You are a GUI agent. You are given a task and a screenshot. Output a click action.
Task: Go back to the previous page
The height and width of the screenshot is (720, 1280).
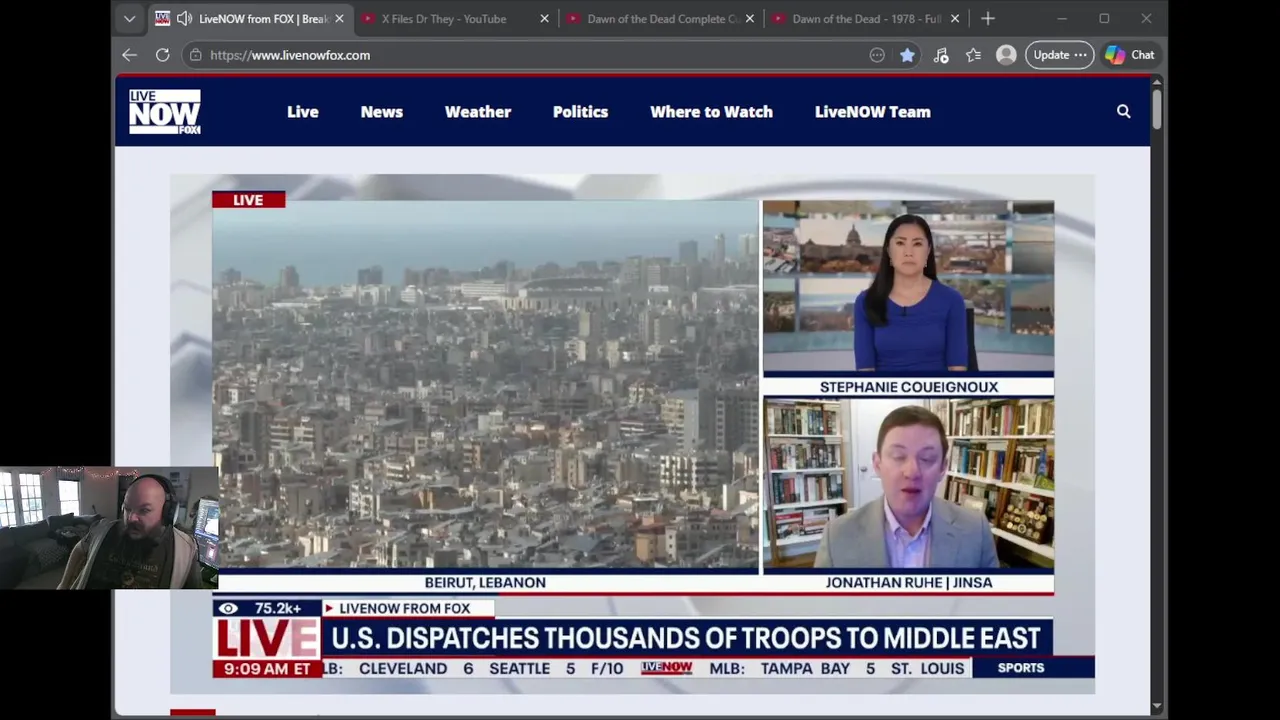tap(129, 55)
